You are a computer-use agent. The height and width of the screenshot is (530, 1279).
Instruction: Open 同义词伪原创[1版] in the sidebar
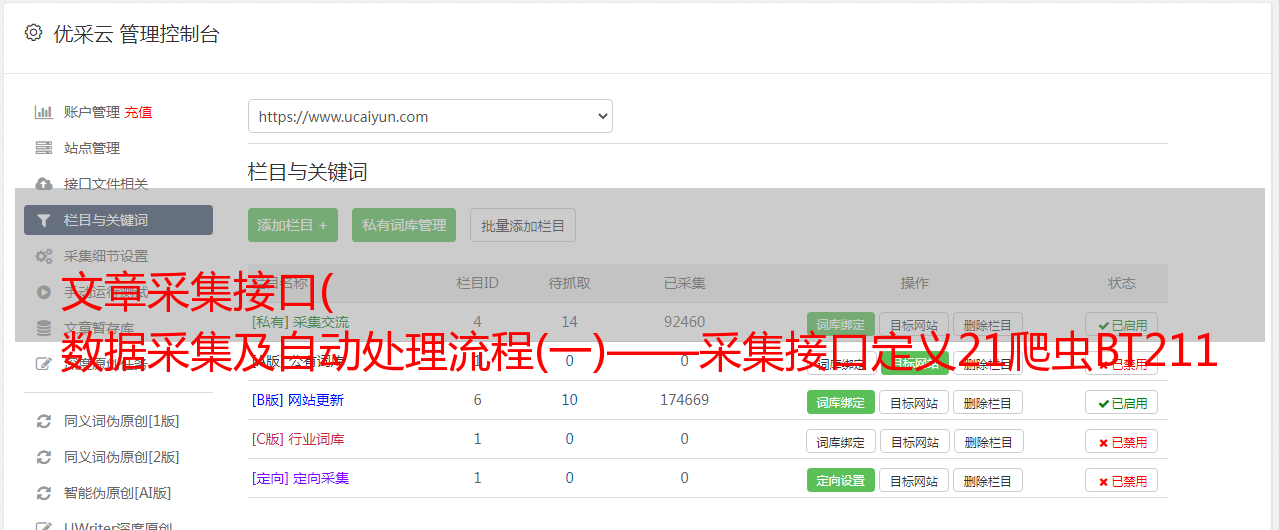[122, 421]
